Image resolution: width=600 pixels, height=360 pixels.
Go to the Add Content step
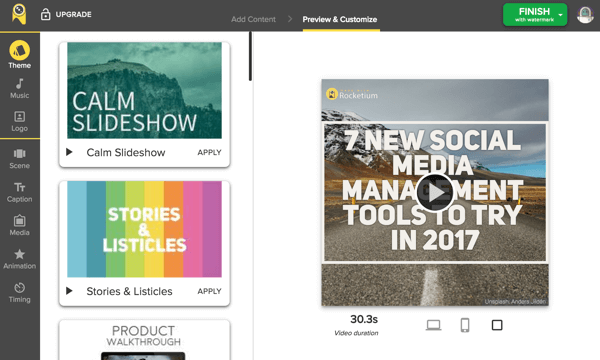point(253,19)
